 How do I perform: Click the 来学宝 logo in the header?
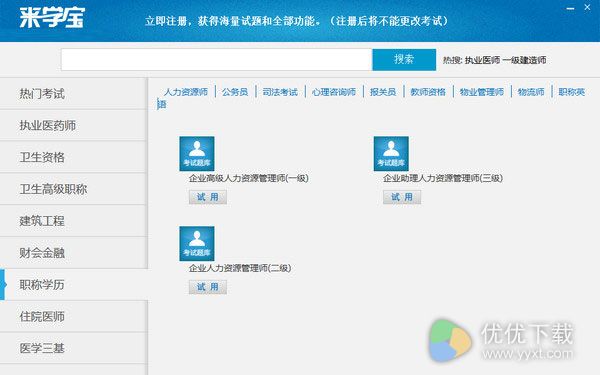[x=52, y=18]
